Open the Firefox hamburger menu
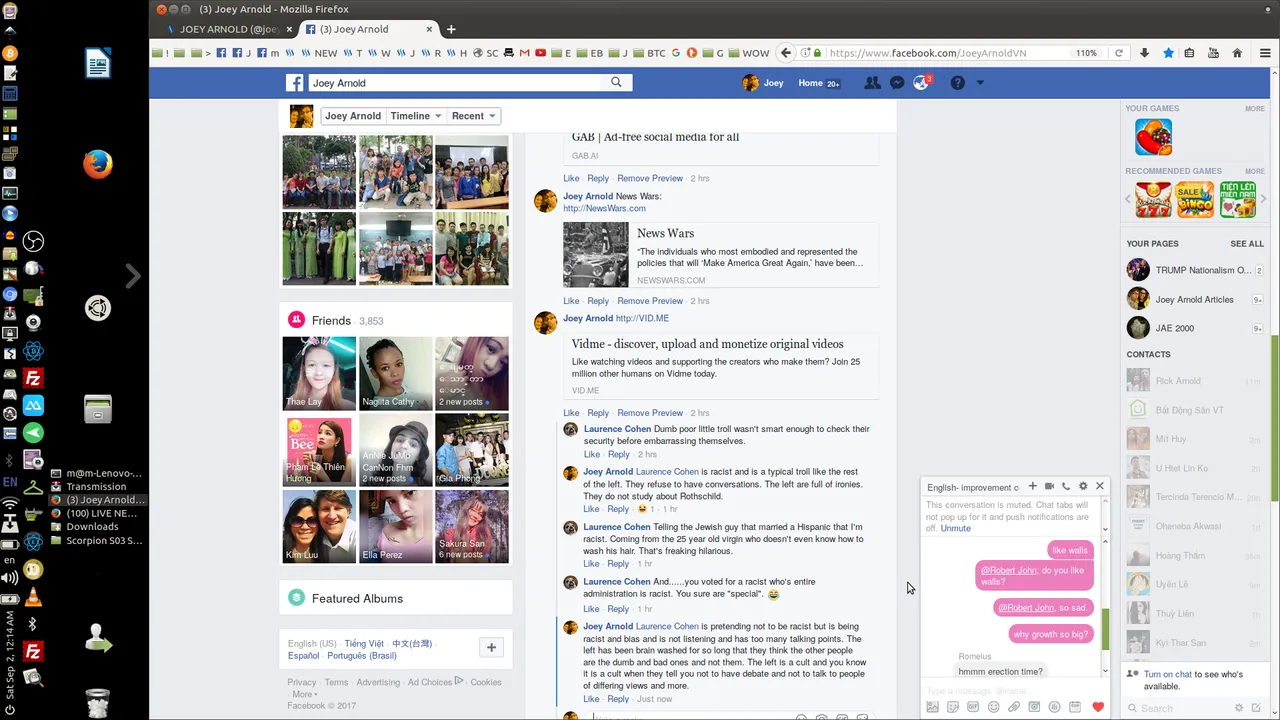This screenshot has width=1280, height=720. pyautogui.click(x=1265, y=53)
